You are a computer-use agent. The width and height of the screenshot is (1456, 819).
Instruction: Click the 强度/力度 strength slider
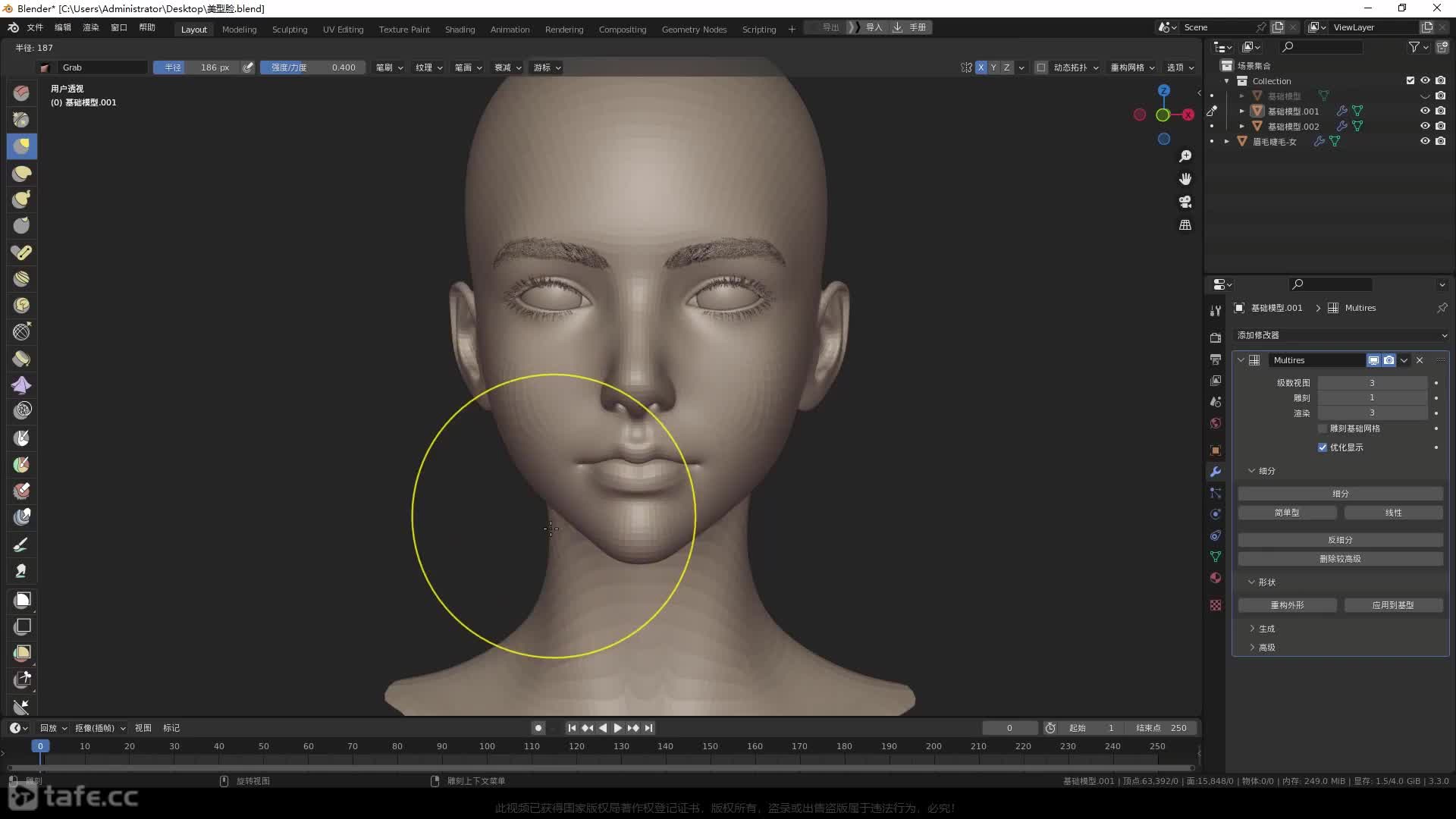click(x=312, y=67)
